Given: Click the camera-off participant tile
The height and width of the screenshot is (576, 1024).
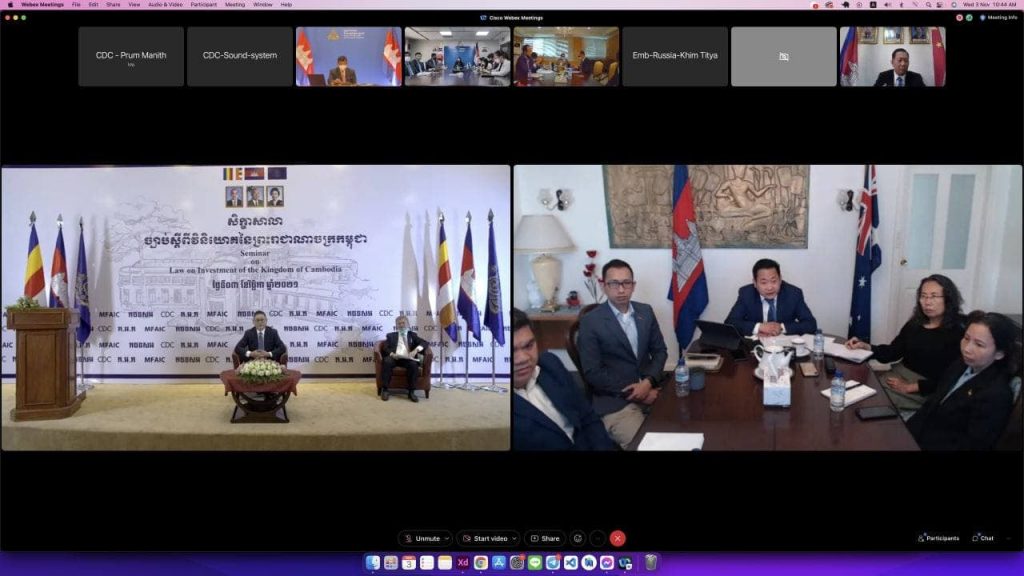Looking at the screenshot, I should [783, 56].
